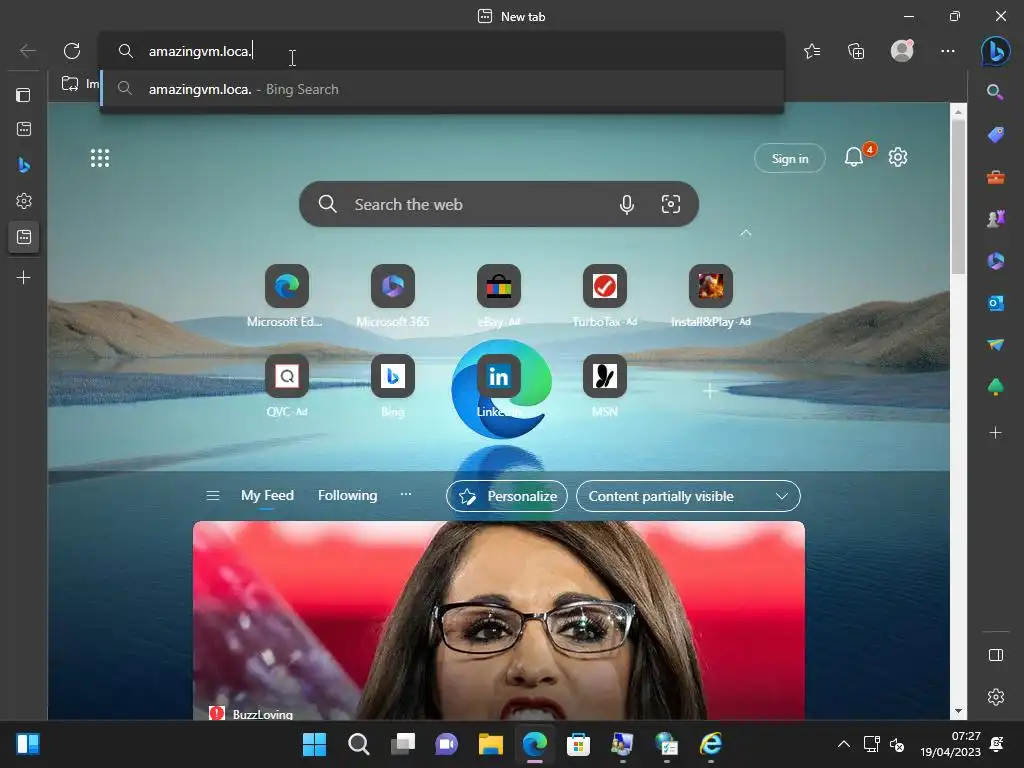Viewport: 1024px width, 768px height.
Task: Open the Bing quick link tile
Action: tap(392, 376)
